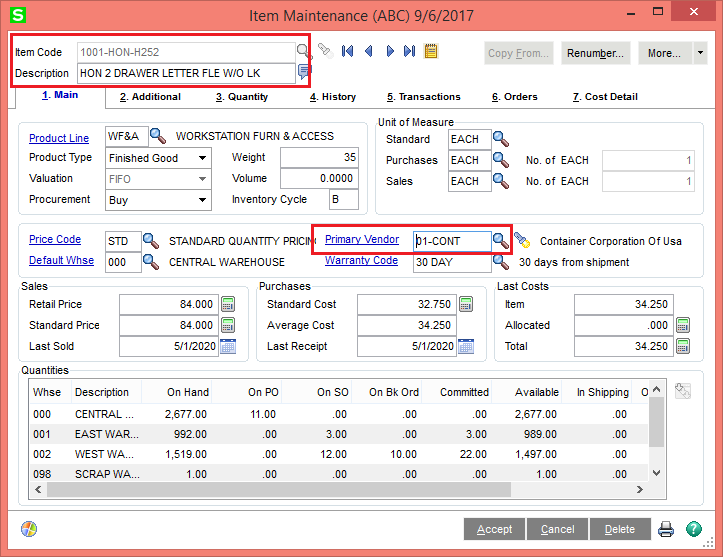Image resolution: width=723 pixels, height=557 pixels.
Task: Select the 001 EAST WAR... warehouse row
Action: click(x=339, y=434)
